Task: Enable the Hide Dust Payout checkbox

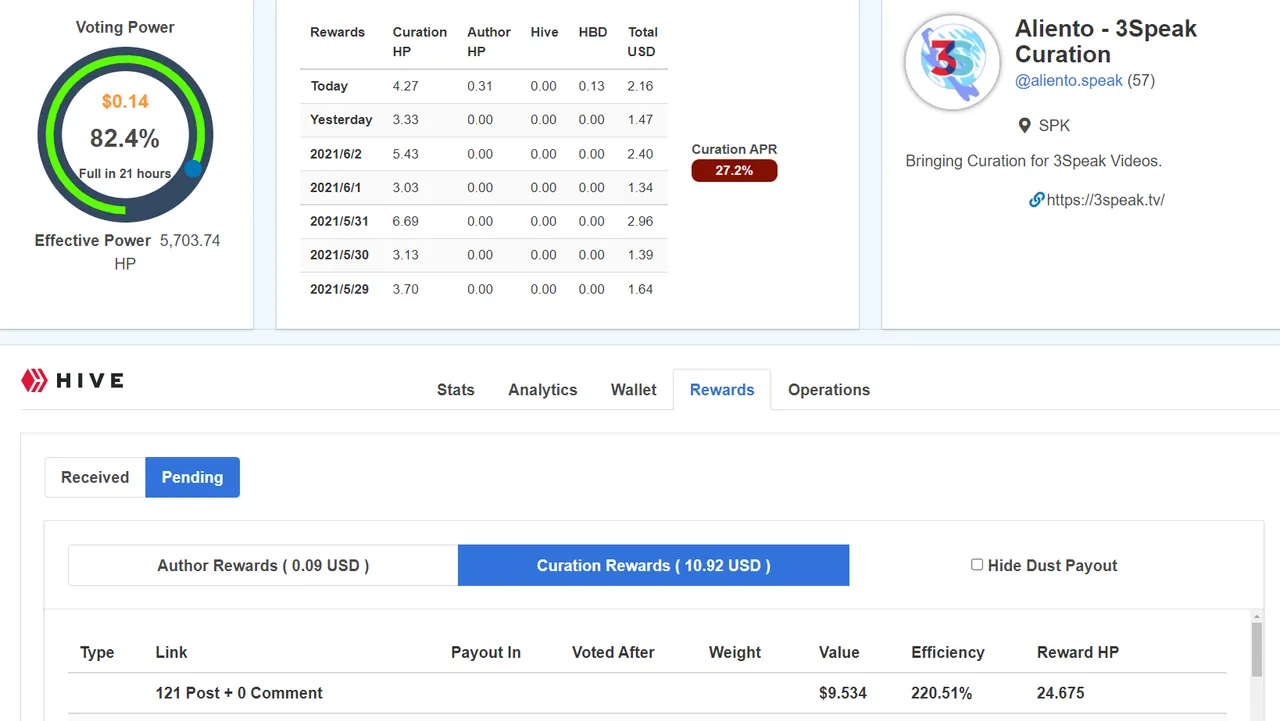Action: pos(977,565)
